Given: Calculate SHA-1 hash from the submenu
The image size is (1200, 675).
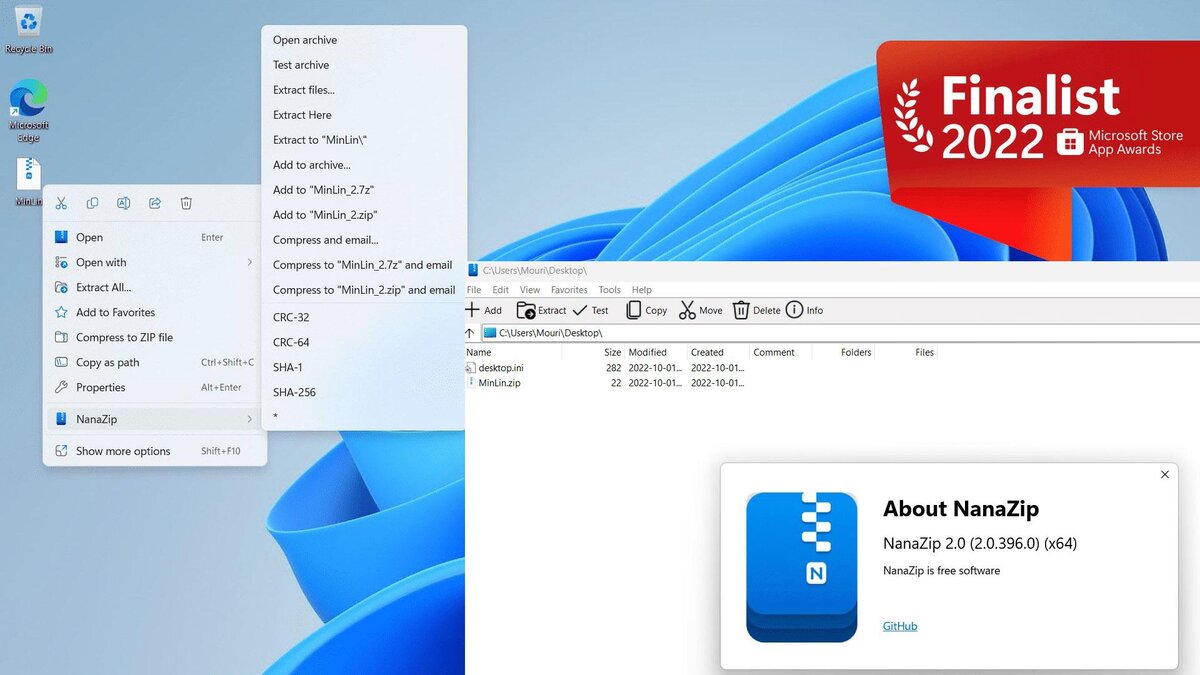Looking at the screenshot, I should (364, 367).
